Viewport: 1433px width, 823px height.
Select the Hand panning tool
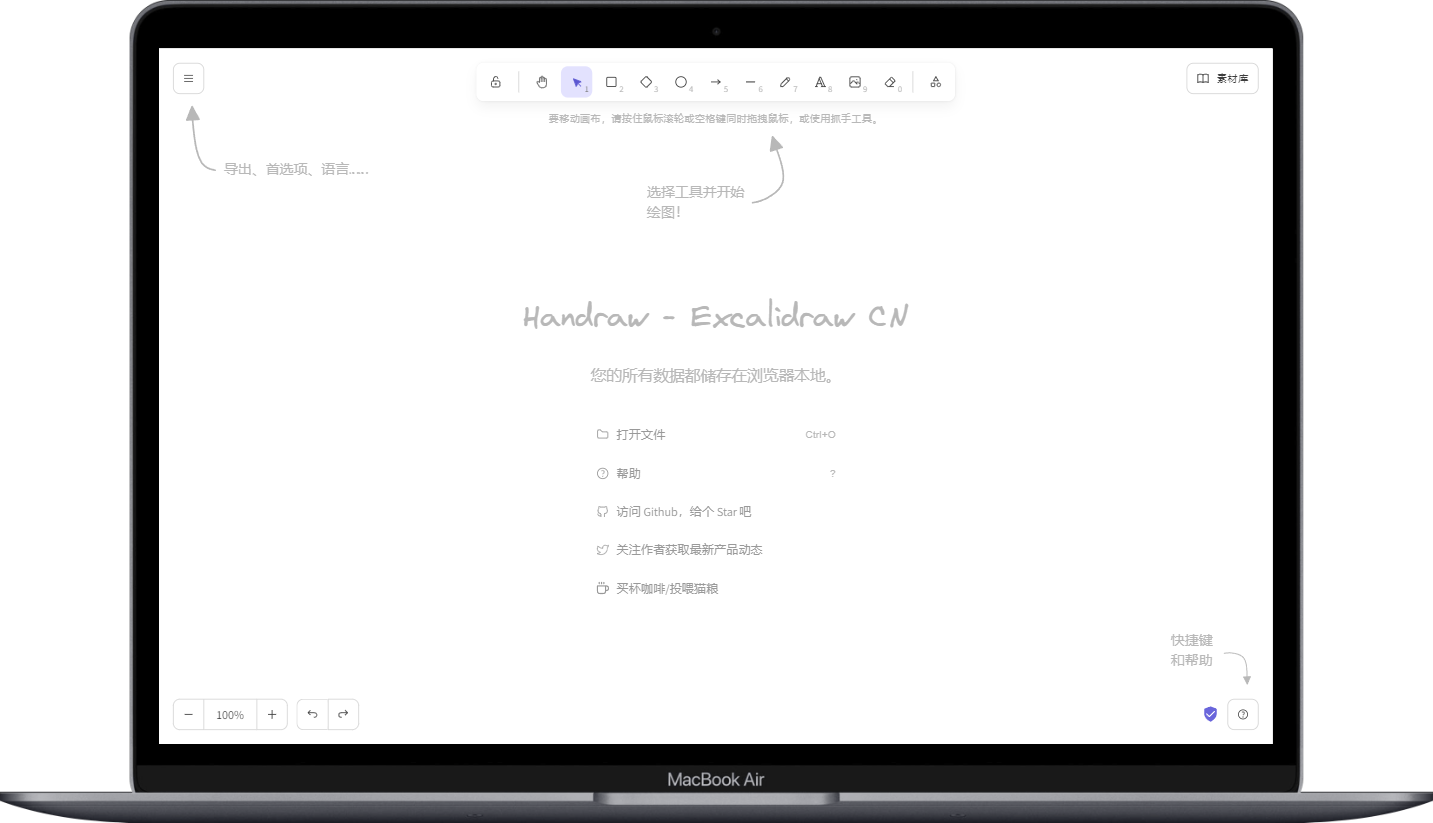pyautogui.click(x=542, y=82)
